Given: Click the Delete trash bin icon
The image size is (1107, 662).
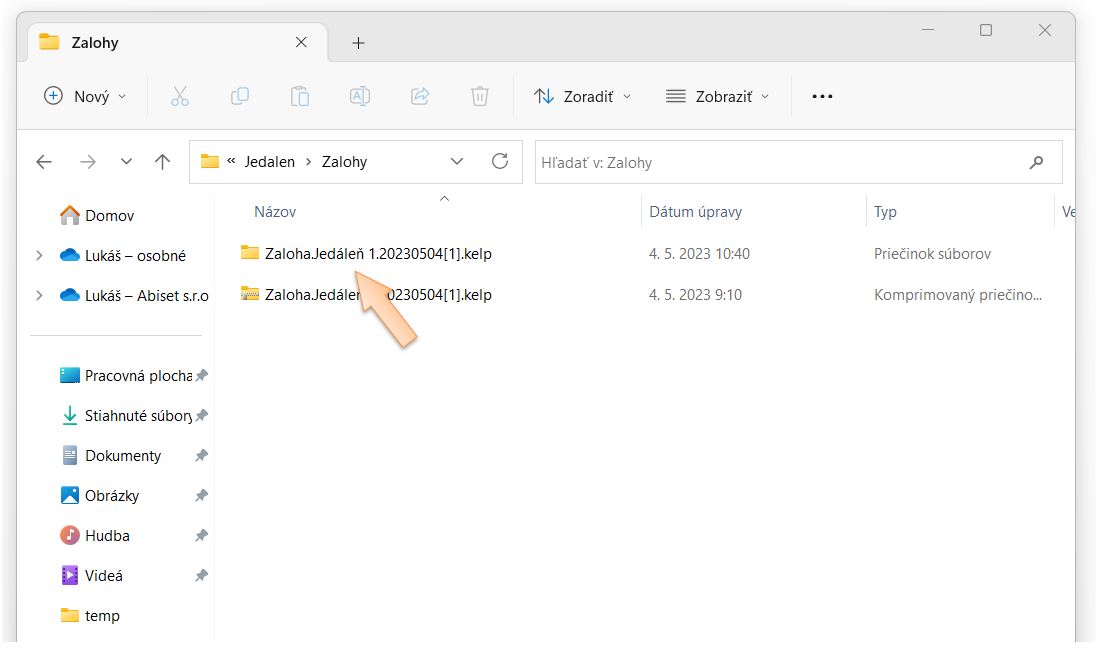Looking at the screenshot, I should (480, 96).
